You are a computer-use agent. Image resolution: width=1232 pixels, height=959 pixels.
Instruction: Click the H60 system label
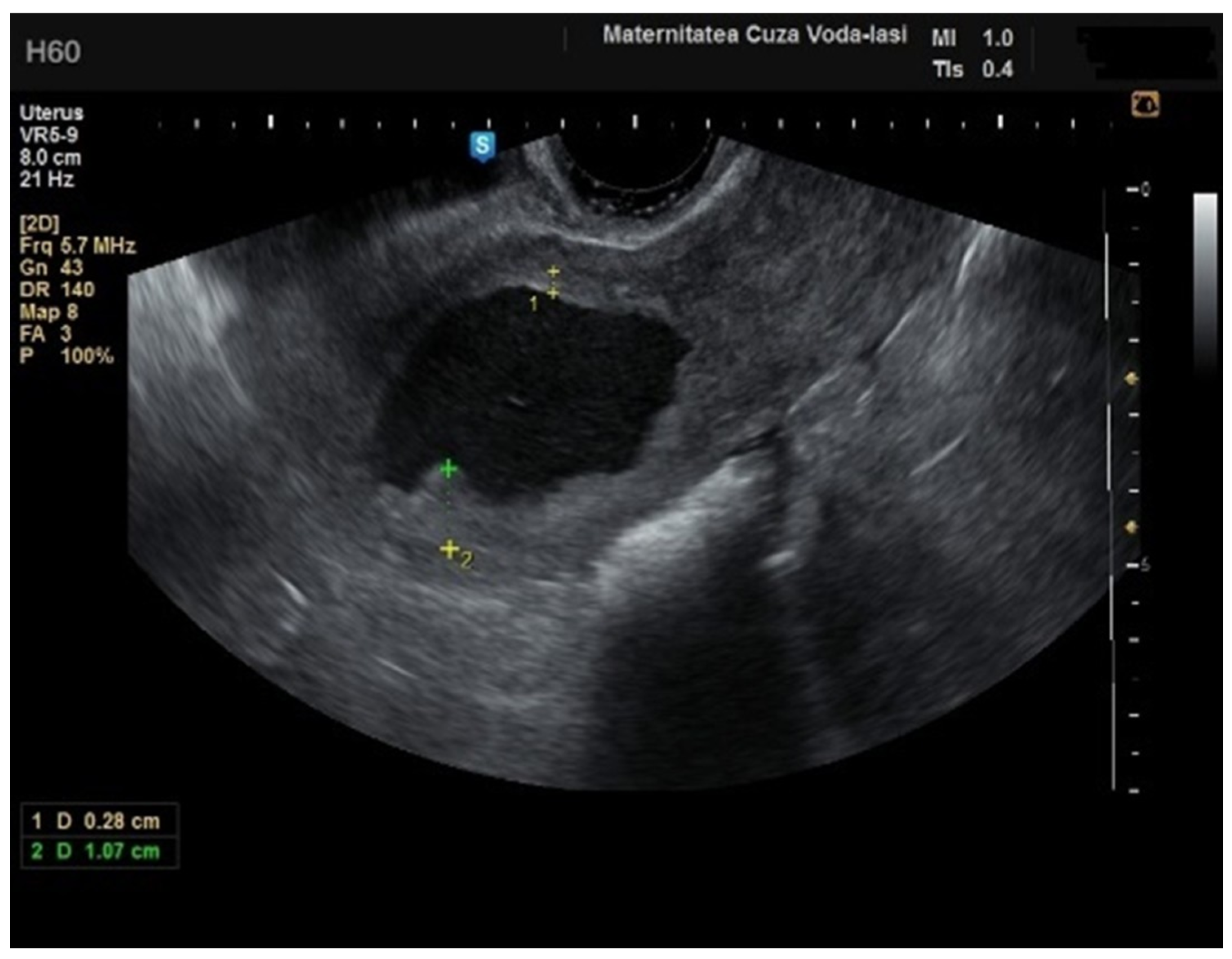[x=53, y=52]
